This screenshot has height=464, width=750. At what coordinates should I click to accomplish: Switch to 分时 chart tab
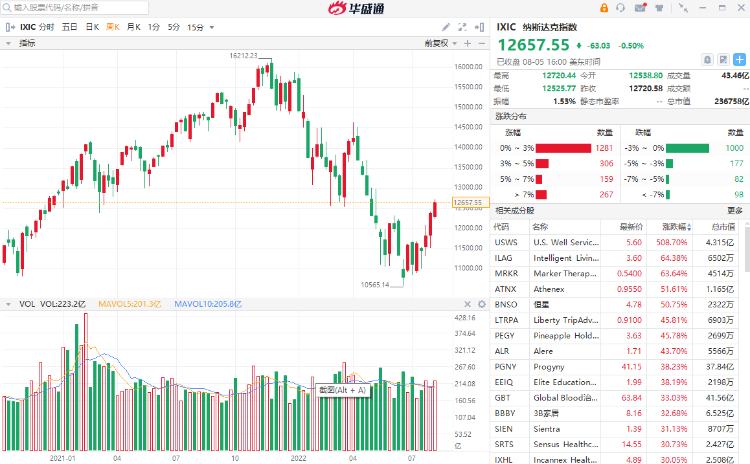[47, 27]
